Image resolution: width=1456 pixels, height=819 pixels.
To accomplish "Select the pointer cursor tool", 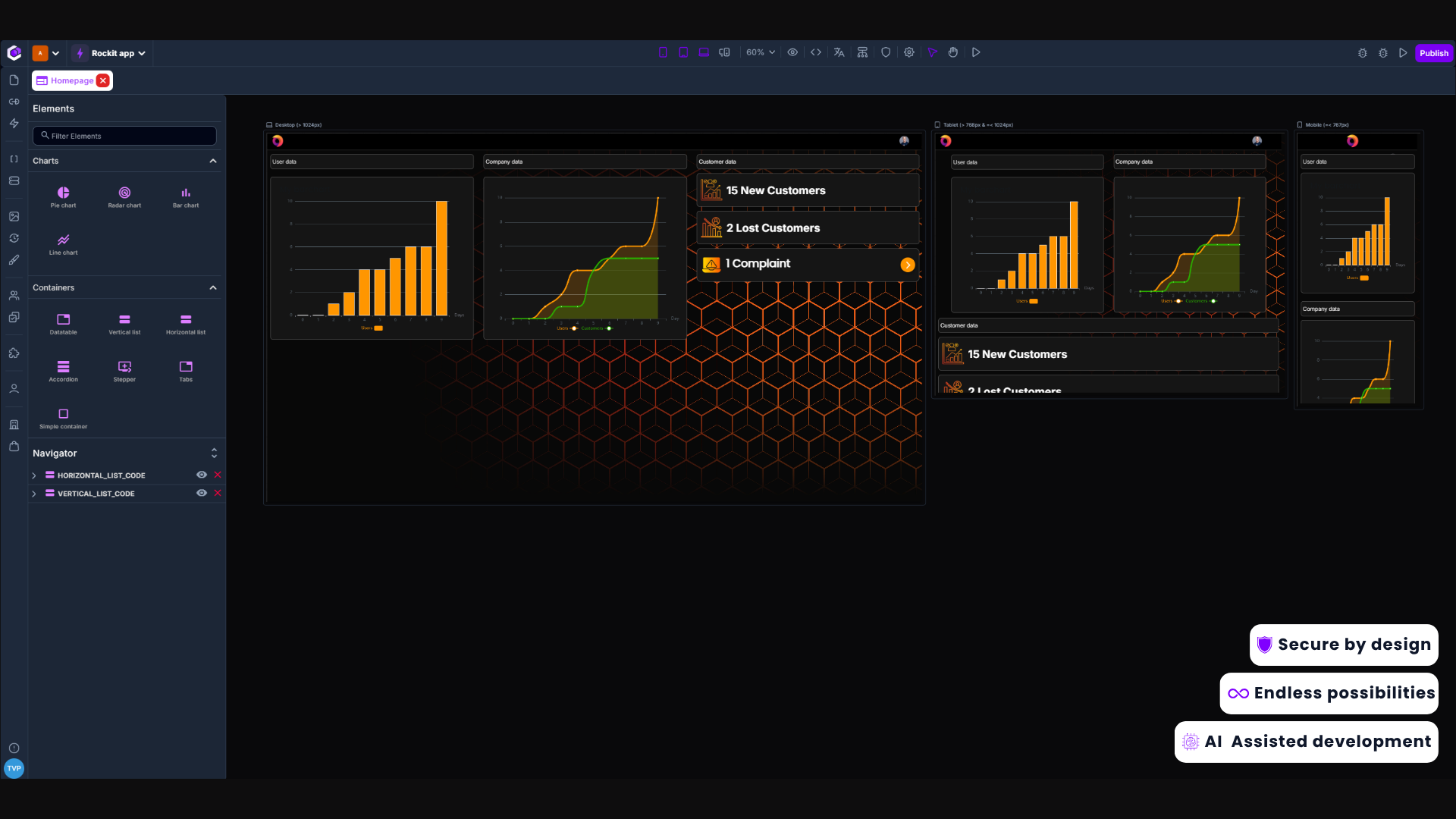I will point(933,52).
